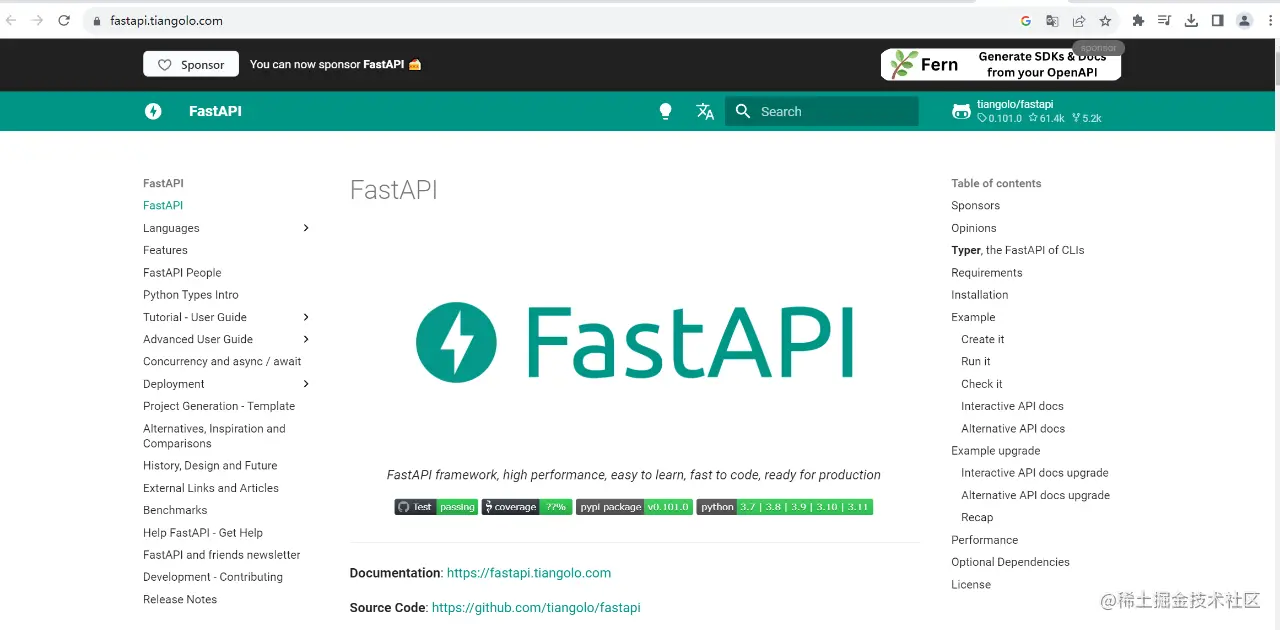Open the language selector icon in header
Screen dimensions: 1280x630
click(705, 111)
